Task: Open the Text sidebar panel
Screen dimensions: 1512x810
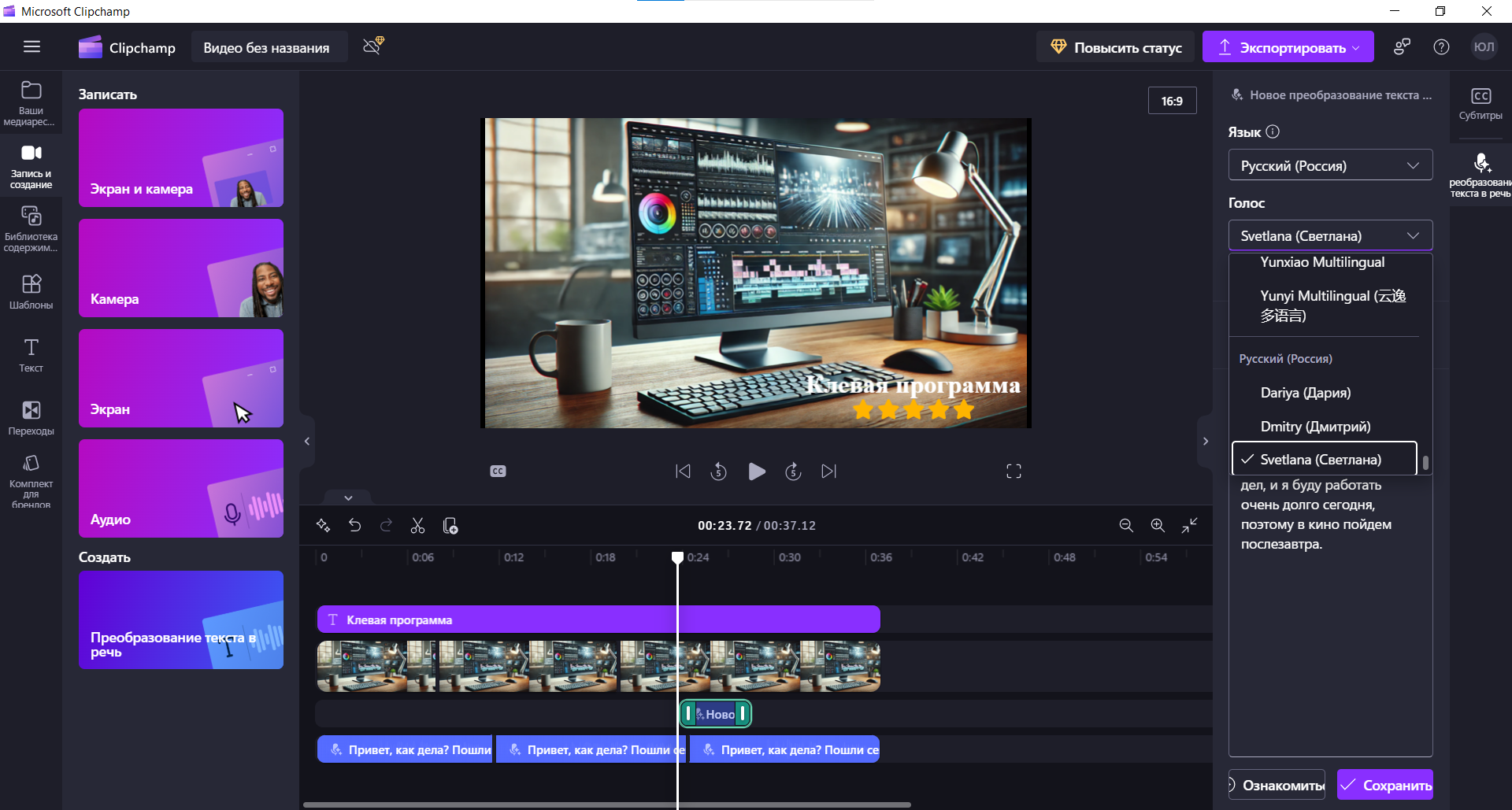Action: [31, 354]
